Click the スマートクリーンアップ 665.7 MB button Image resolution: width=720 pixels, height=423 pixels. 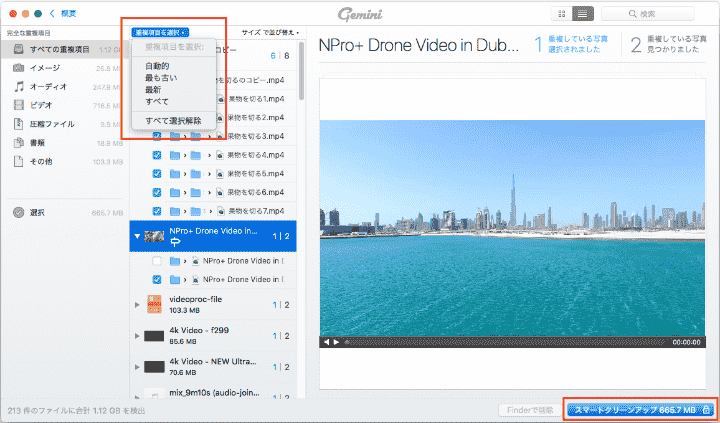pos(639,409)
